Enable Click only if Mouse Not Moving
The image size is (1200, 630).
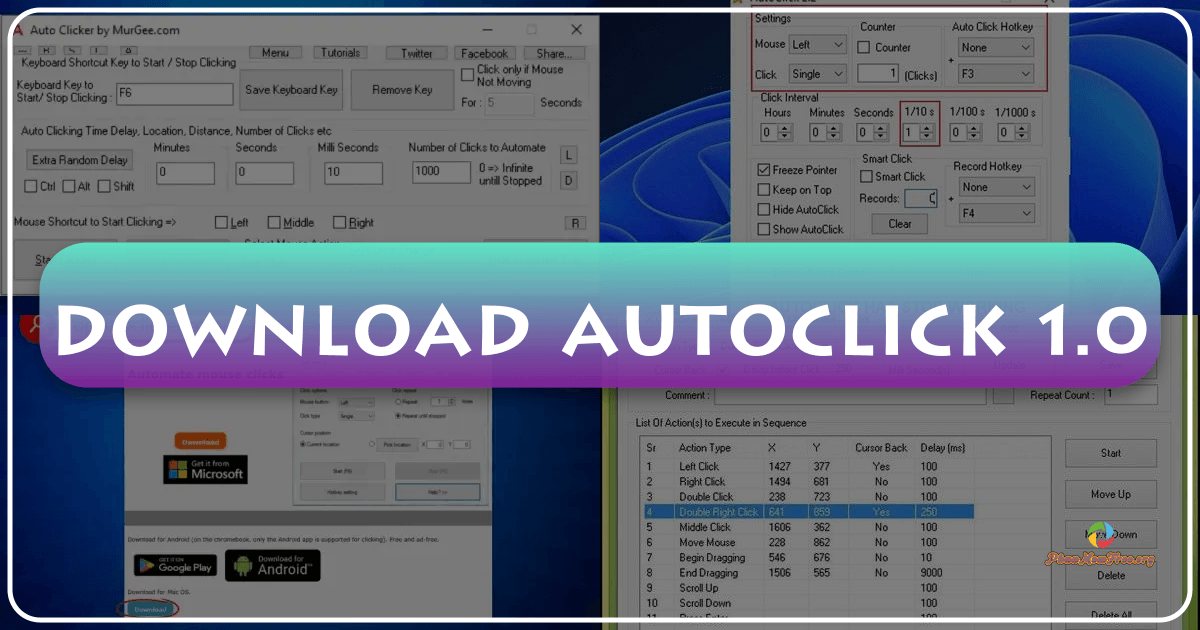coord(468,73)
